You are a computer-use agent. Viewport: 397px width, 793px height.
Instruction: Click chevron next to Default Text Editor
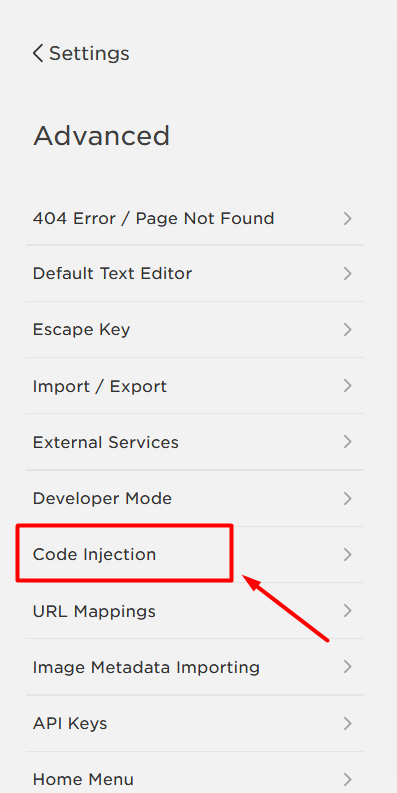[347, 274]
